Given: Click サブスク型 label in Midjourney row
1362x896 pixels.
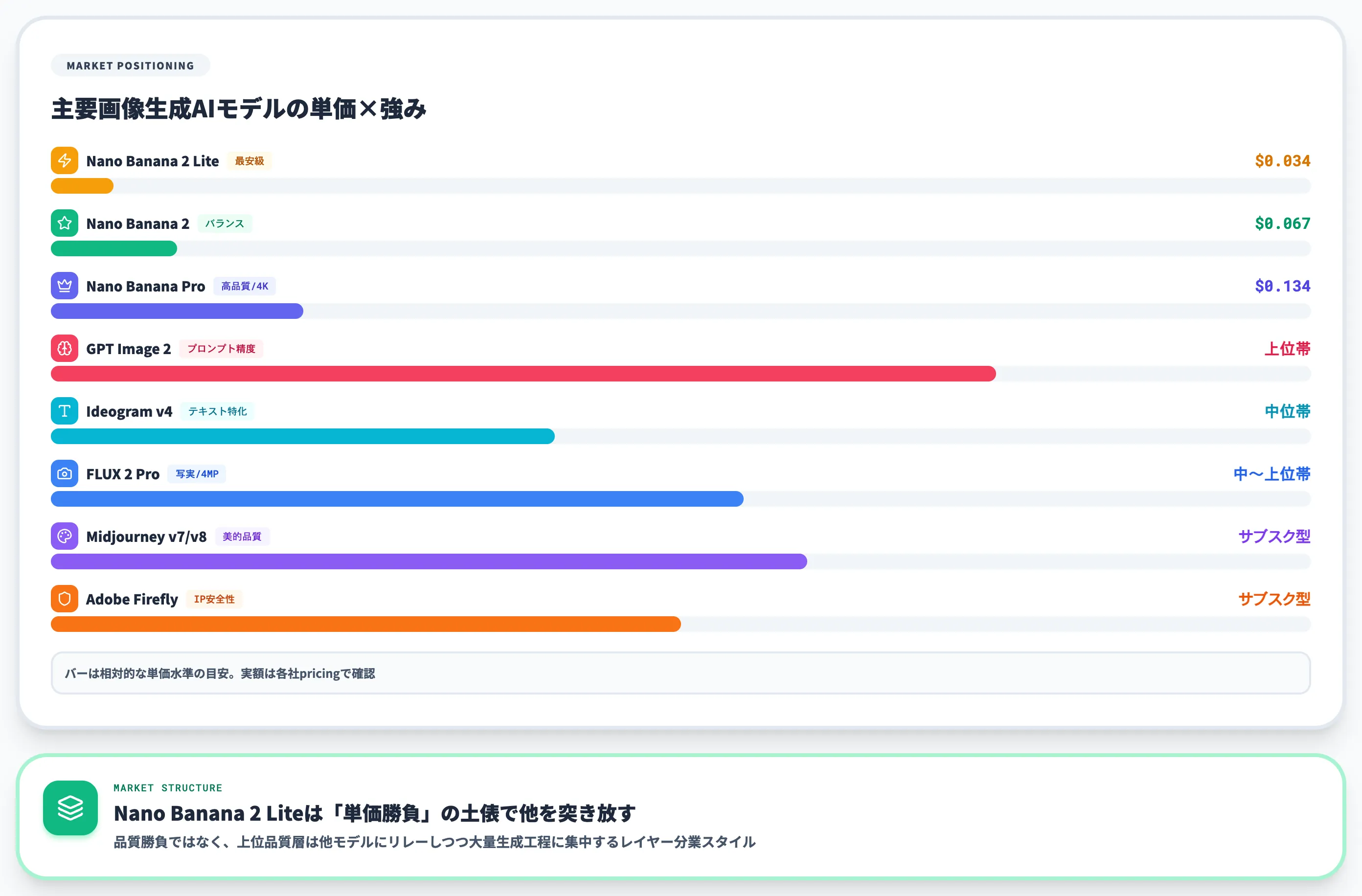Looking at the screenshot, I should pyautogui.click(x=1274, y=537).
